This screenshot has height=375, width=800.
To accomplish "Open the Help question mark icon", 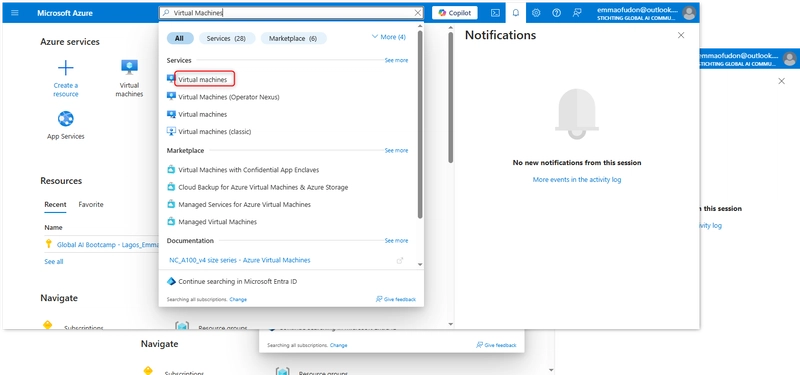I will [557, 13].
